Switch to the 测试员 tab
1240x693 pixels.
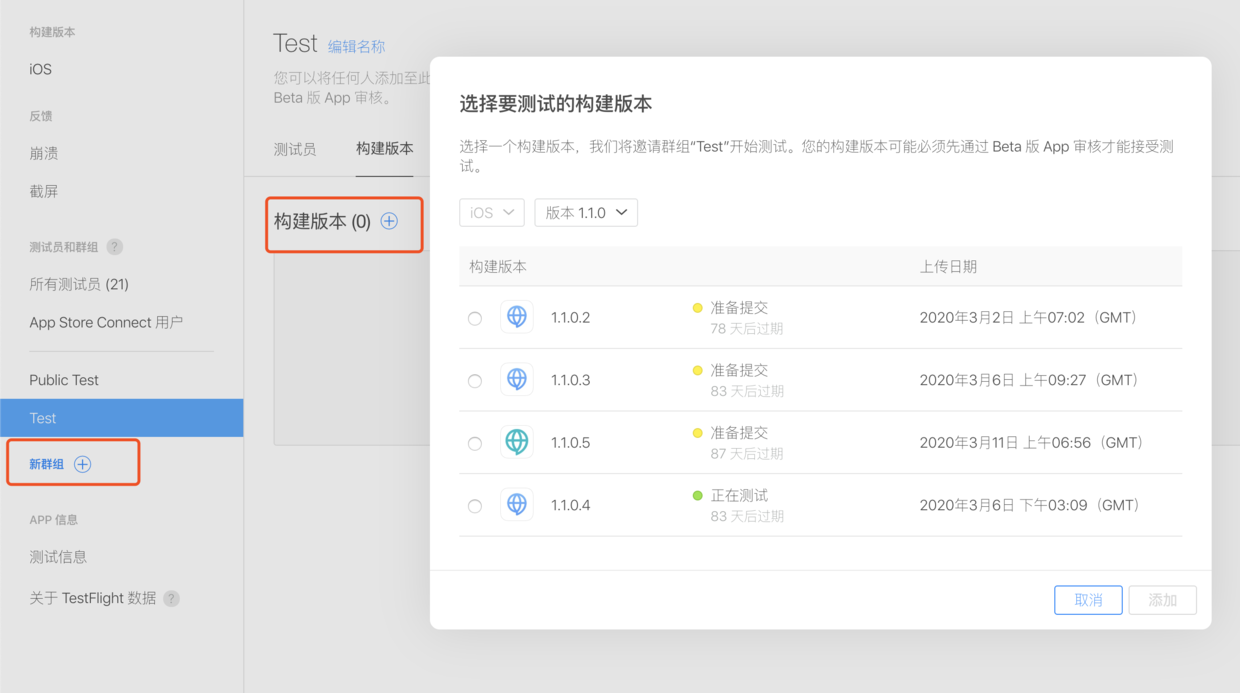click(295, 149)
